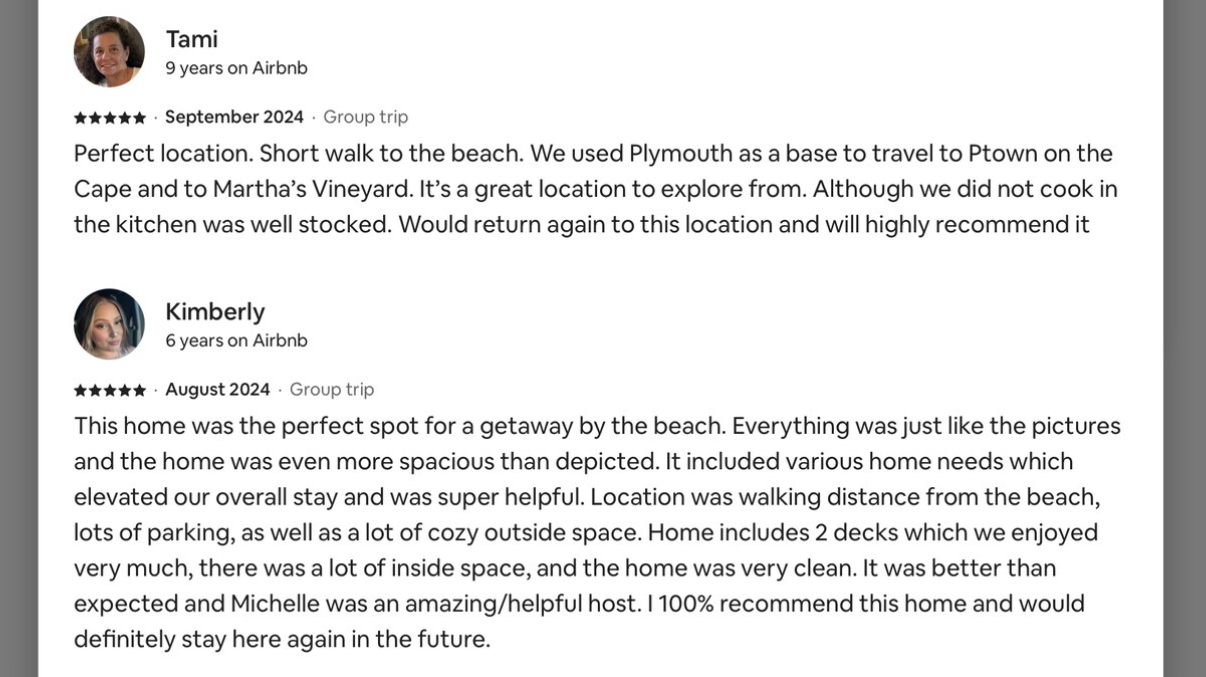Click Kimberly's profile photo
The width and height of the screenshot is (1206, 677).
click(x=109, y=324)
